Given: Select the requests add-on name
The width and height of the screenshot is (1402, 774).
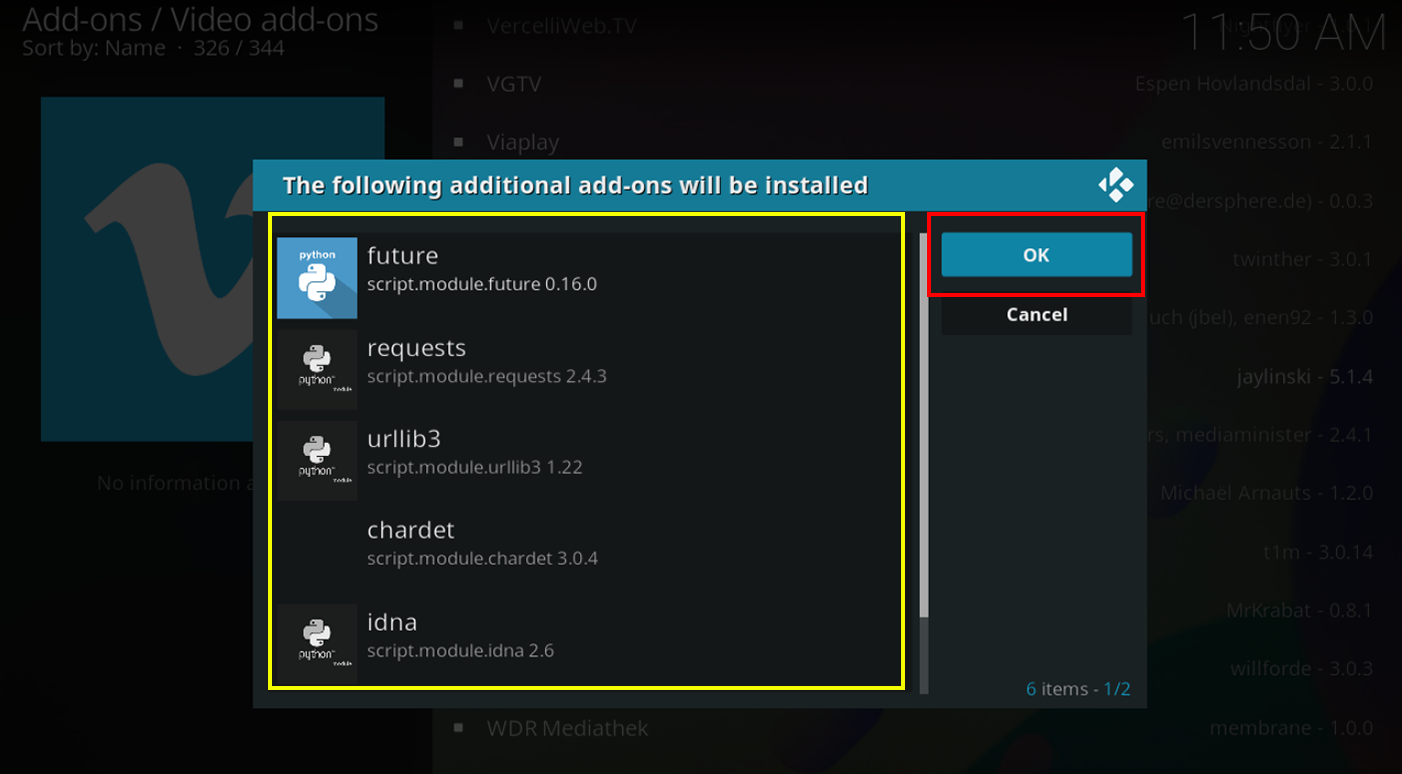Looking at the screenshot, I should click(x=417, y=348).
